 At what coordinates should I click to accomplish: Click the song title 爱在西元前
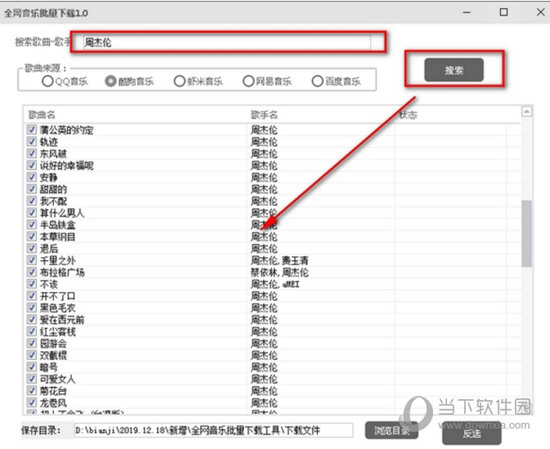click(x=62, y=320)
